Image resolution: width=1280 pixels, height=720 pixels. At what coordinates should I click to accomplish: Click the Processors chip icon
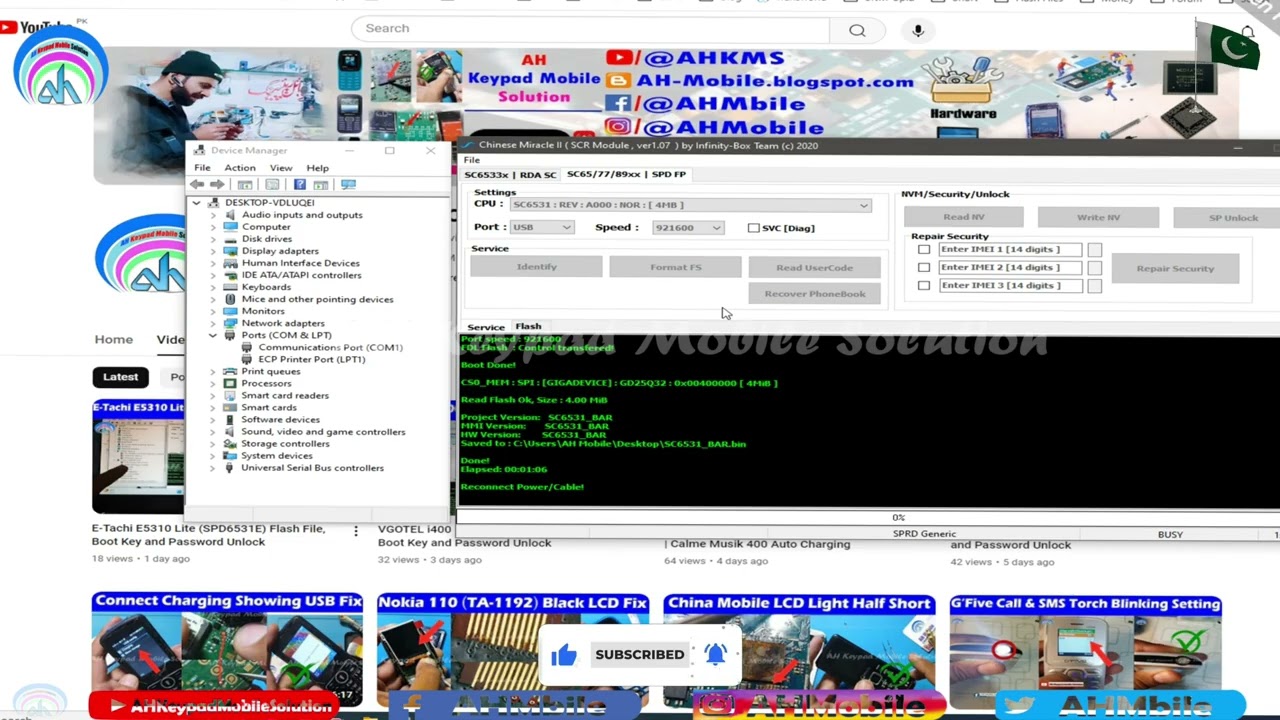tap(231, 383)
